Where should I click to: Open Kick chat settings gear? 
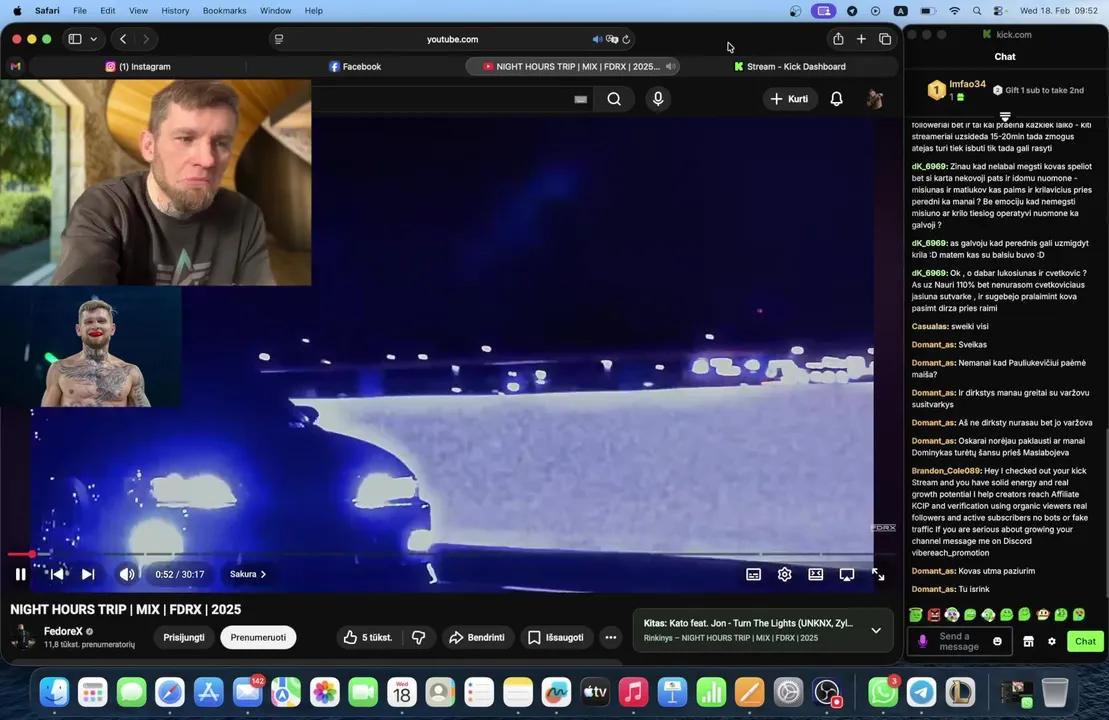coord(1052,641)
